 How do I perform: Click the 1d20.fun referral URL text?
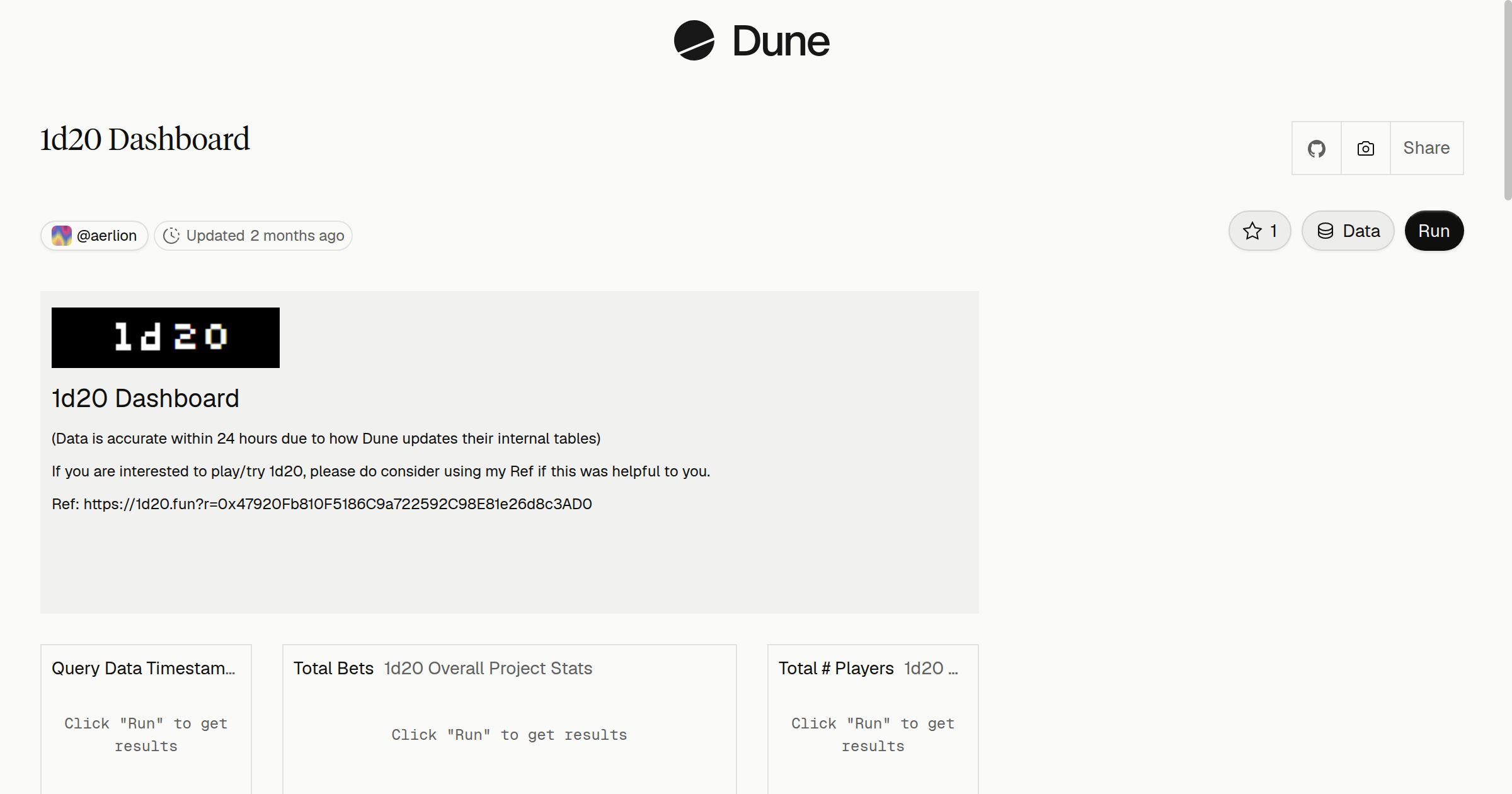(x=338, y=504)
